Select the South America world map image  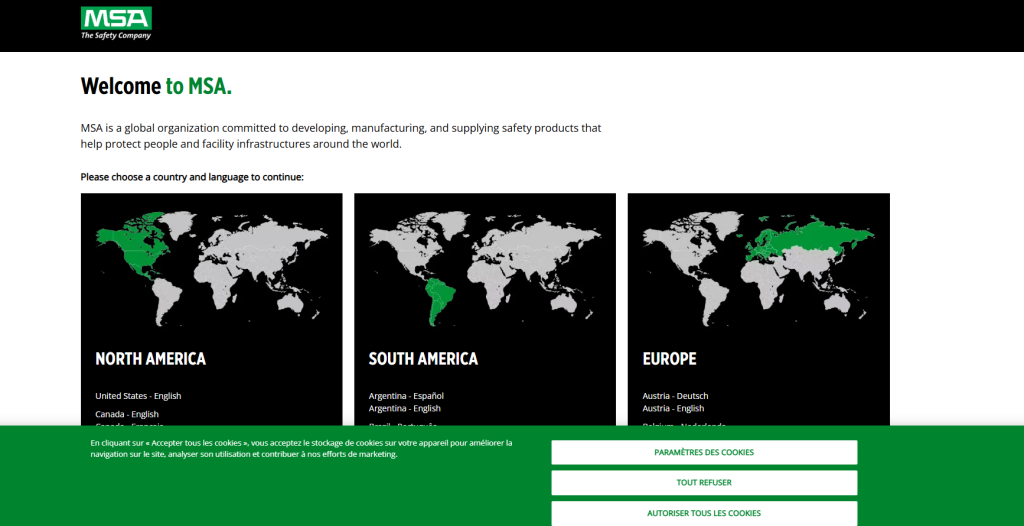pyautogui.click(x=484, y=265)
